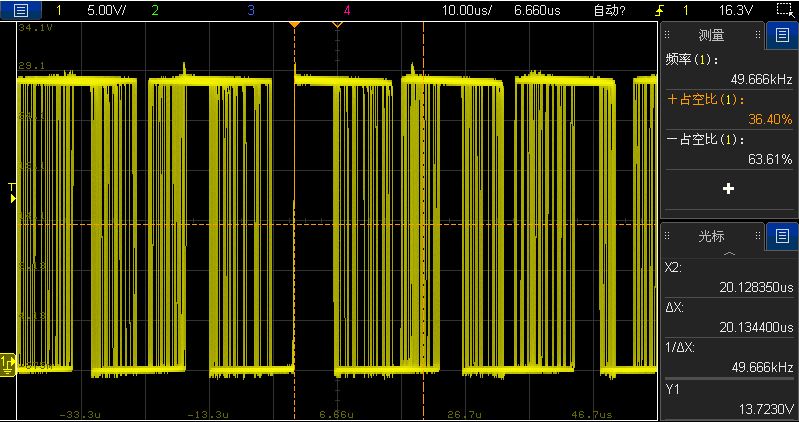Viewport: 799px width, 422px height.
Task: Change the trigger source channel 1
Action: tap(685, 10)
